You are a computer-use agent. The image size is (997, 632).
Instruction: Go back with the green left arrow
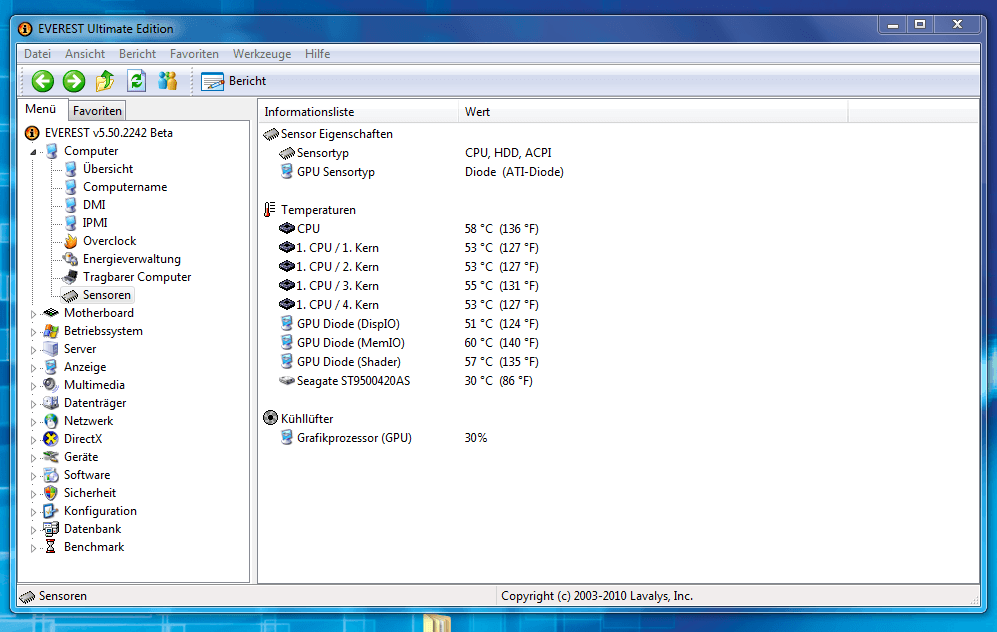[43, 81]
